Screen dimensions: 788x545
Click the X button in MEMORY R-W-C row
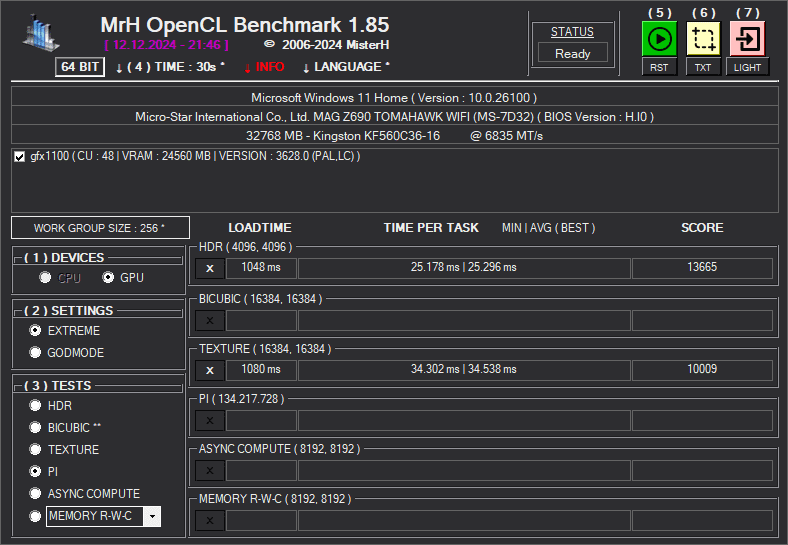210,520
